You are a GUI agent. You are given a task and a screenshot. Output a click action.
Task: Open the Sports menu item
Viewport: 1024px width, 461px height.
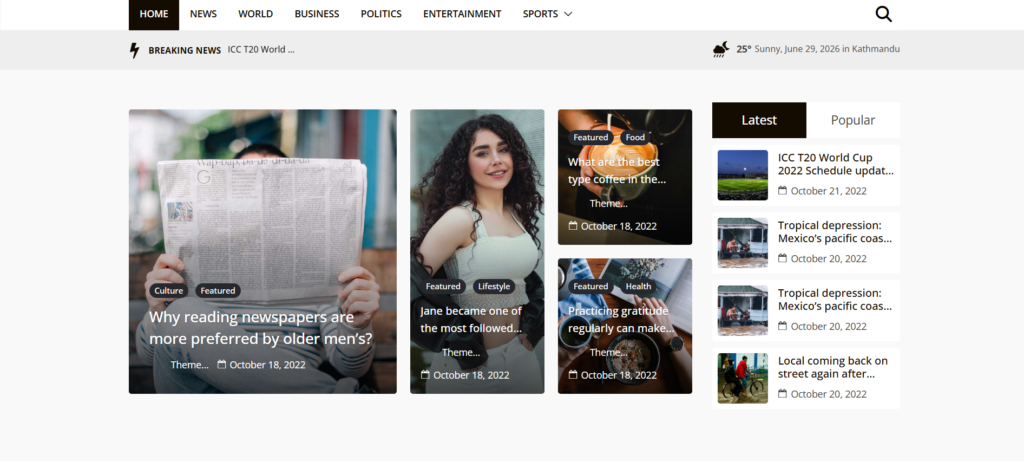pyautogui.click(x=540, y=14)
